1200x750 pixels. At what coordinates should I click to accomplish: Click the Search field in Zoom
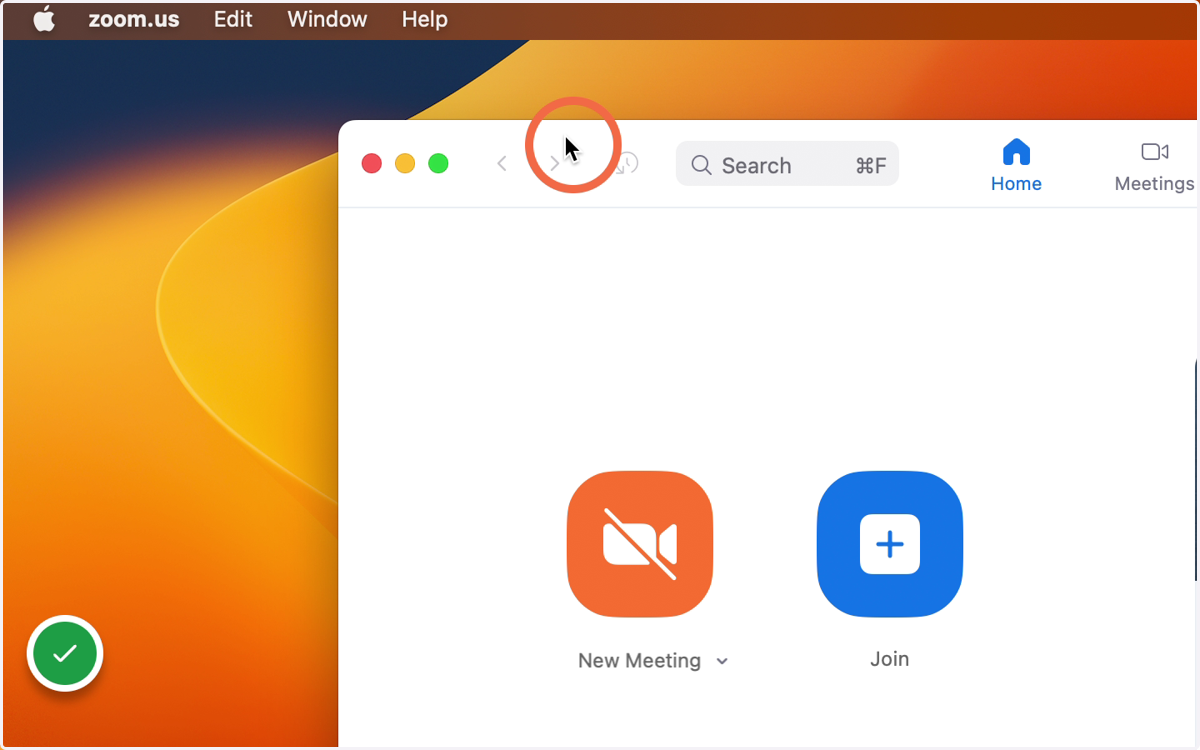pyautogui.click(x=787, y=164)
